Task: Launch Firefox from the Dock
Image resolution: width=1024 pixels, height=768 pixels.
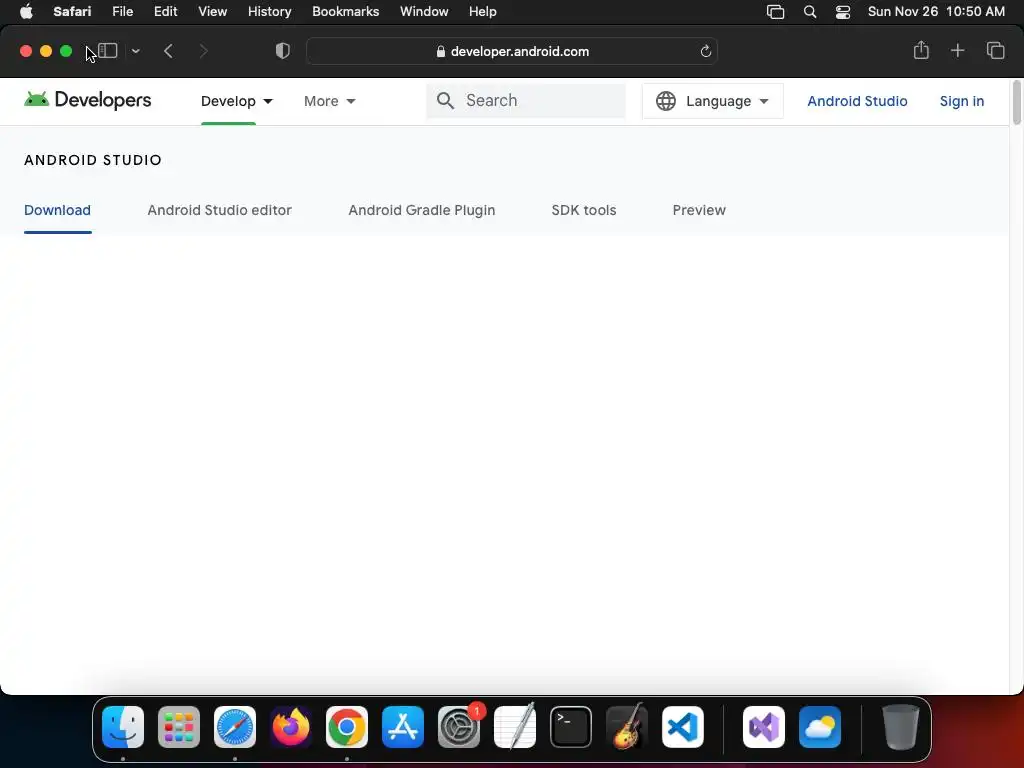Action: 291,727
